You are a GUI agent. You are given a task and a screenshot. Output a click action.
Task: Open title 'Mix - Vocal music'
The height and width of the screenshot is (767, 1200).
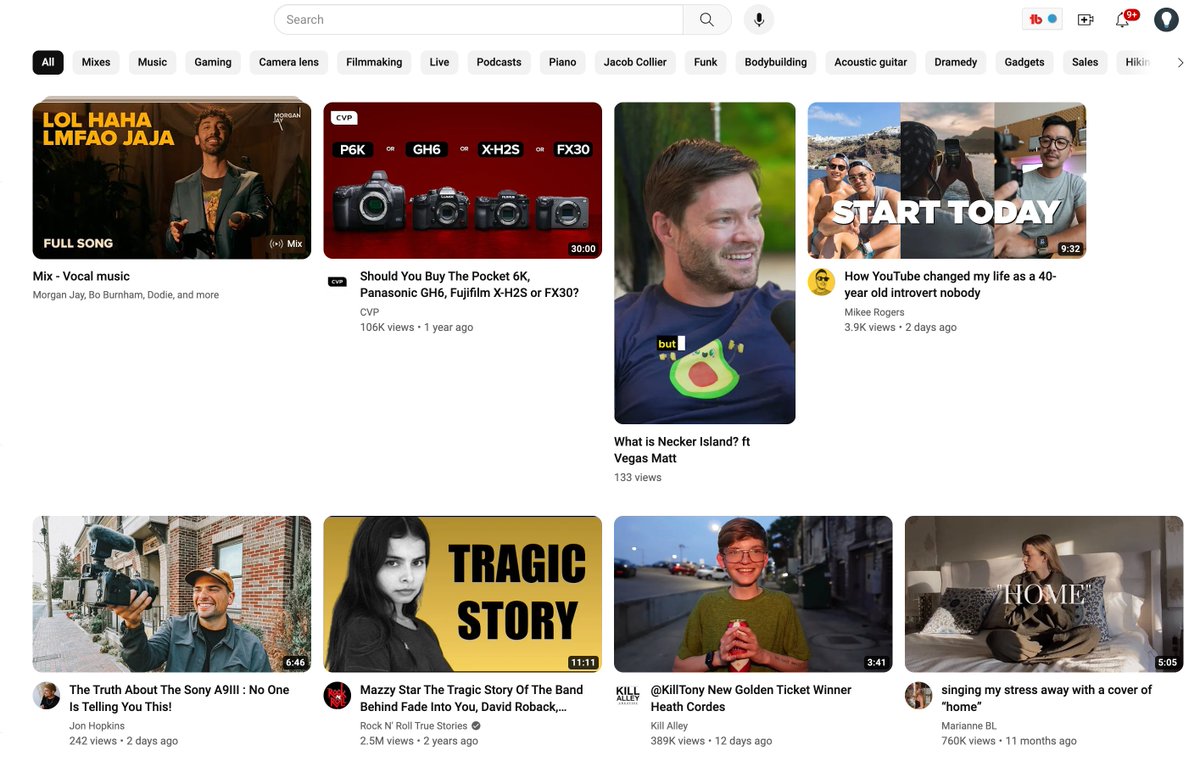point(81,276)
